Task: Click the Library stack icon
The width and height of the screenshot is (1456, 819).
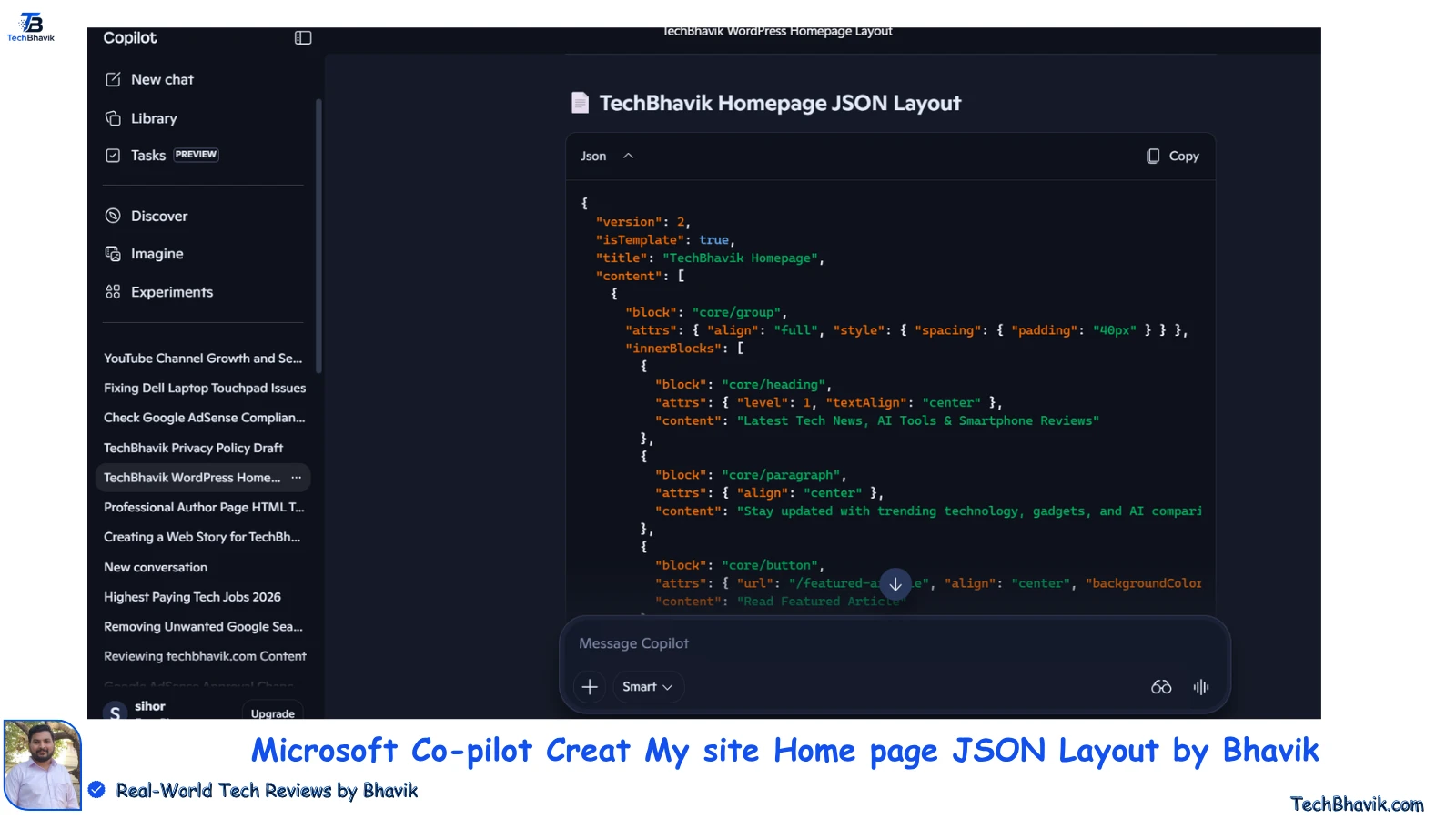Action: (113, 118)
